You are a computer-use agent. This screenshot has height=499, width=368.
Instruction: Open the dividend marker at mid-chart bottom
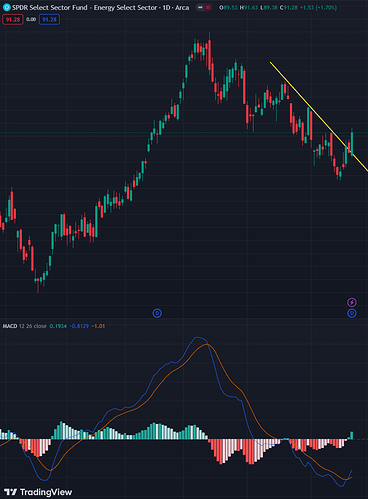pyautogui.click(x=157, y=313)
